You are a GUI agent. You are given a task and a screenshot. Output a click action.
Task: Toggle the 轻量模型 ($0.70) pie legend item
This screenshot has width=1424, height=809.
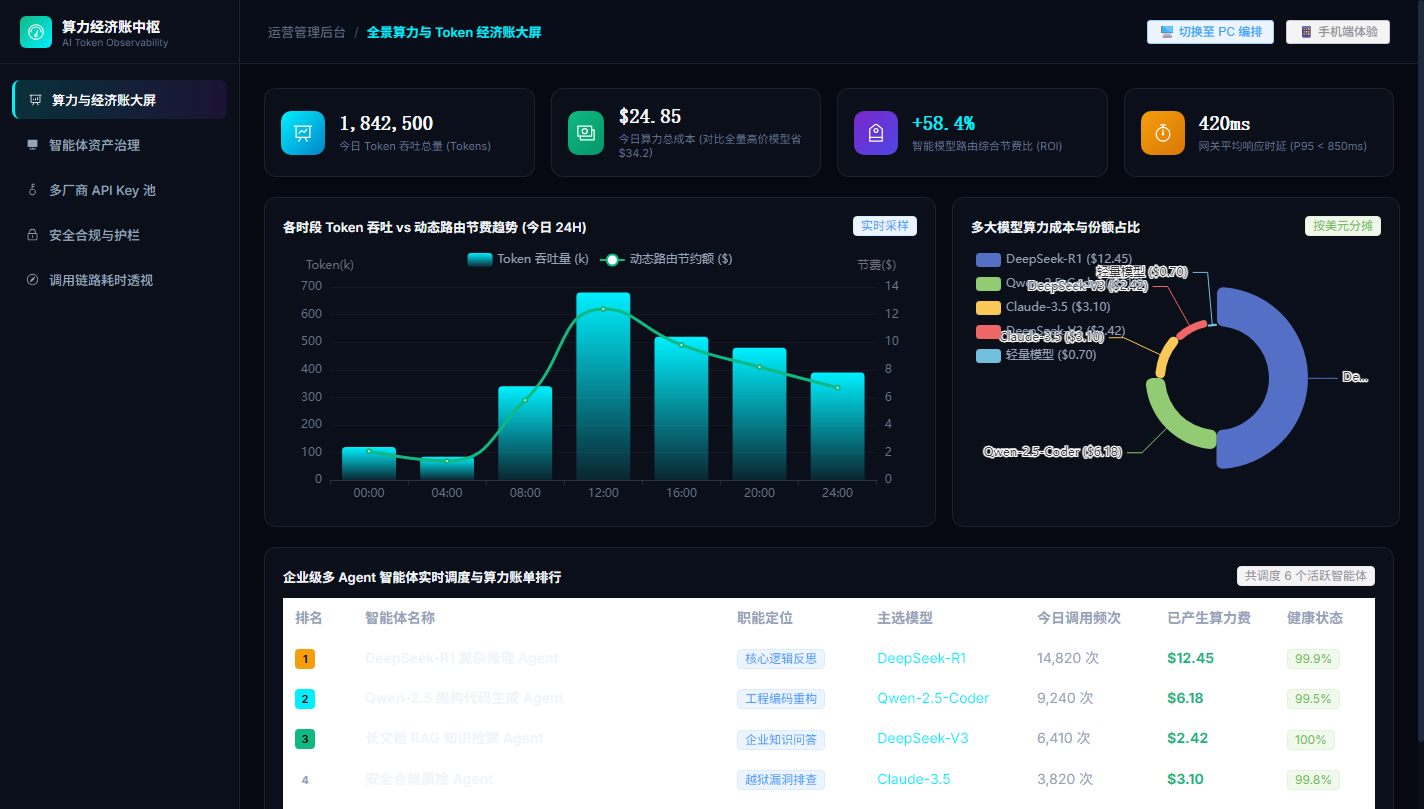coord(1036,355)
